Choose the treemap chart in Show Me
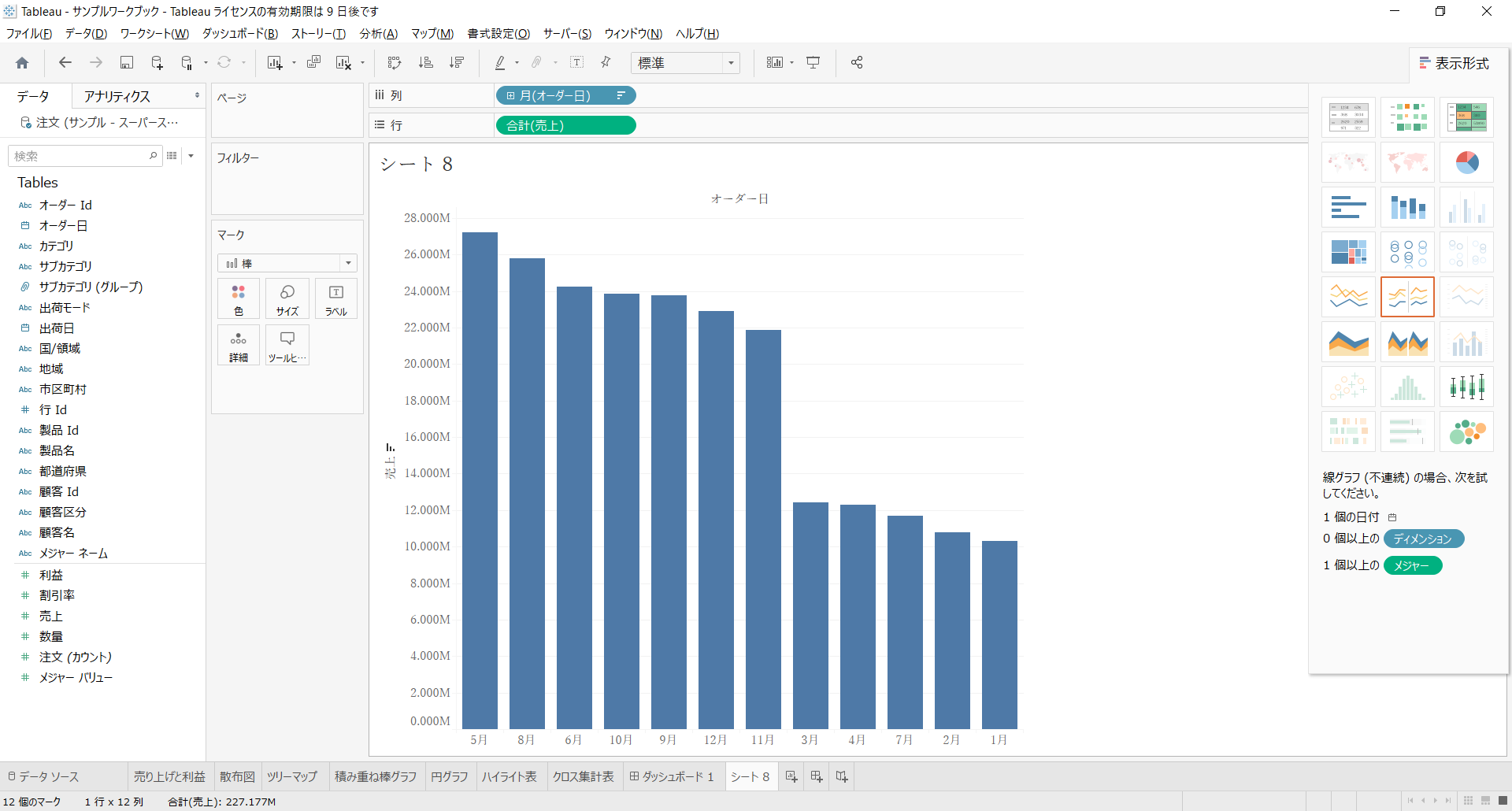1512x811 pixels. coord(1348,253)
